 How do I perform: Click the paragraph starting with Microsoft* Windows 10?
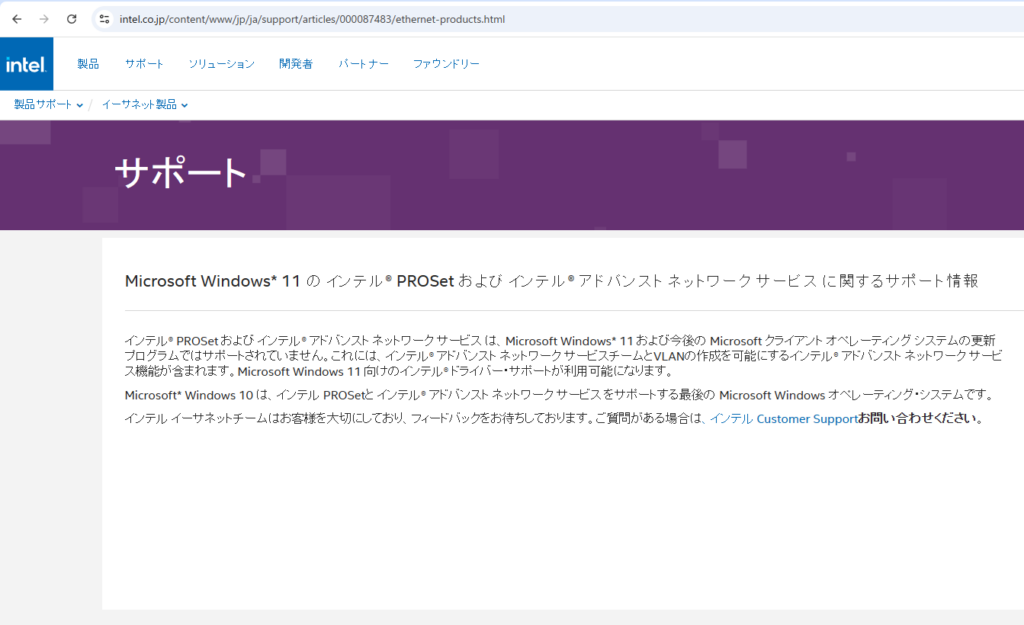(x=560, y=395)
